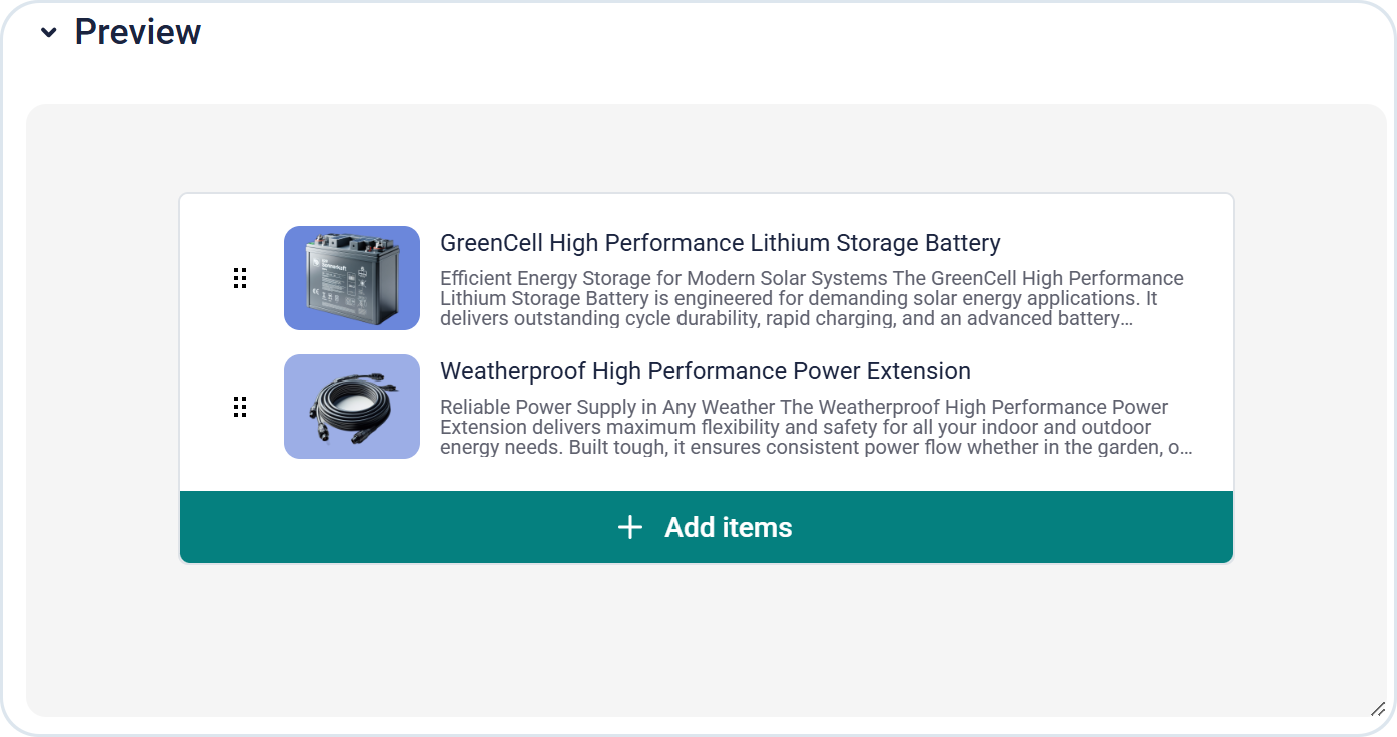Open the lithium battery product image
The image size is (1397, 737).
pyautogui.click(x=352, y=278)
